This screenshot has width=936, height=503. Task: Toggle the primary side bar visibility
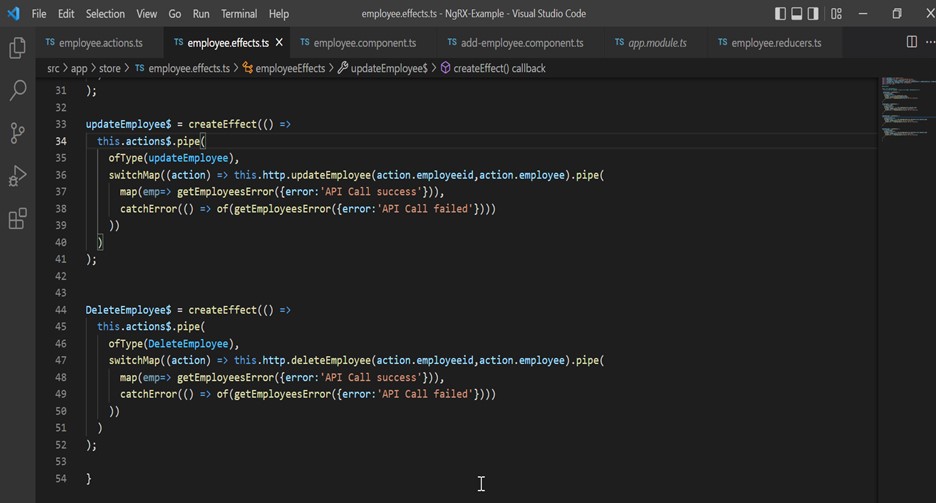(x=780, y=14)
